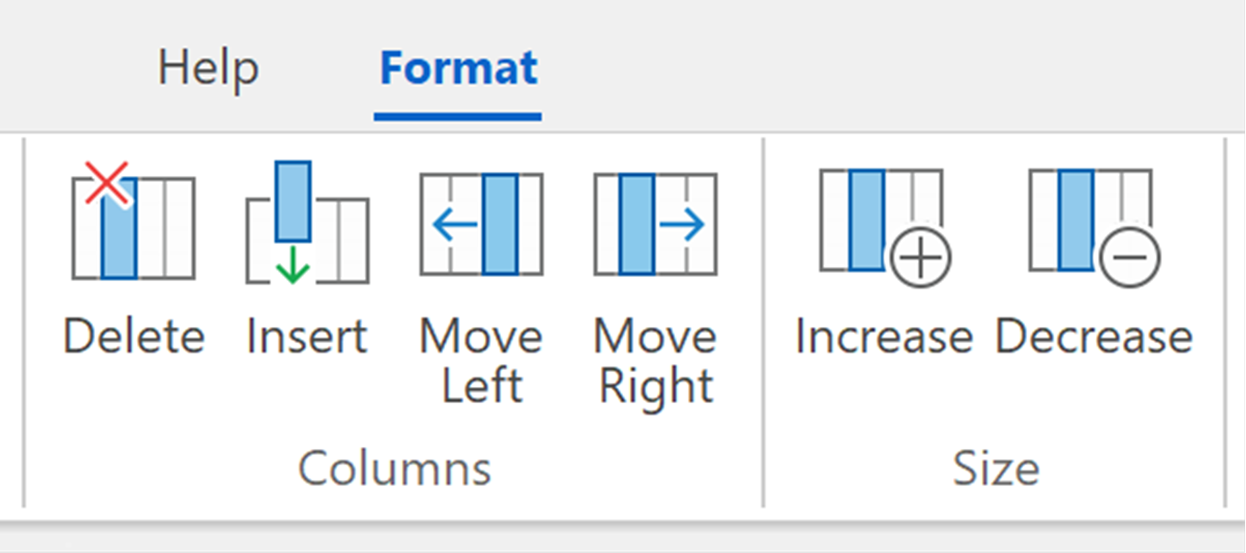Click the Increase text label
1246x553 pixels.
point(884,337)
